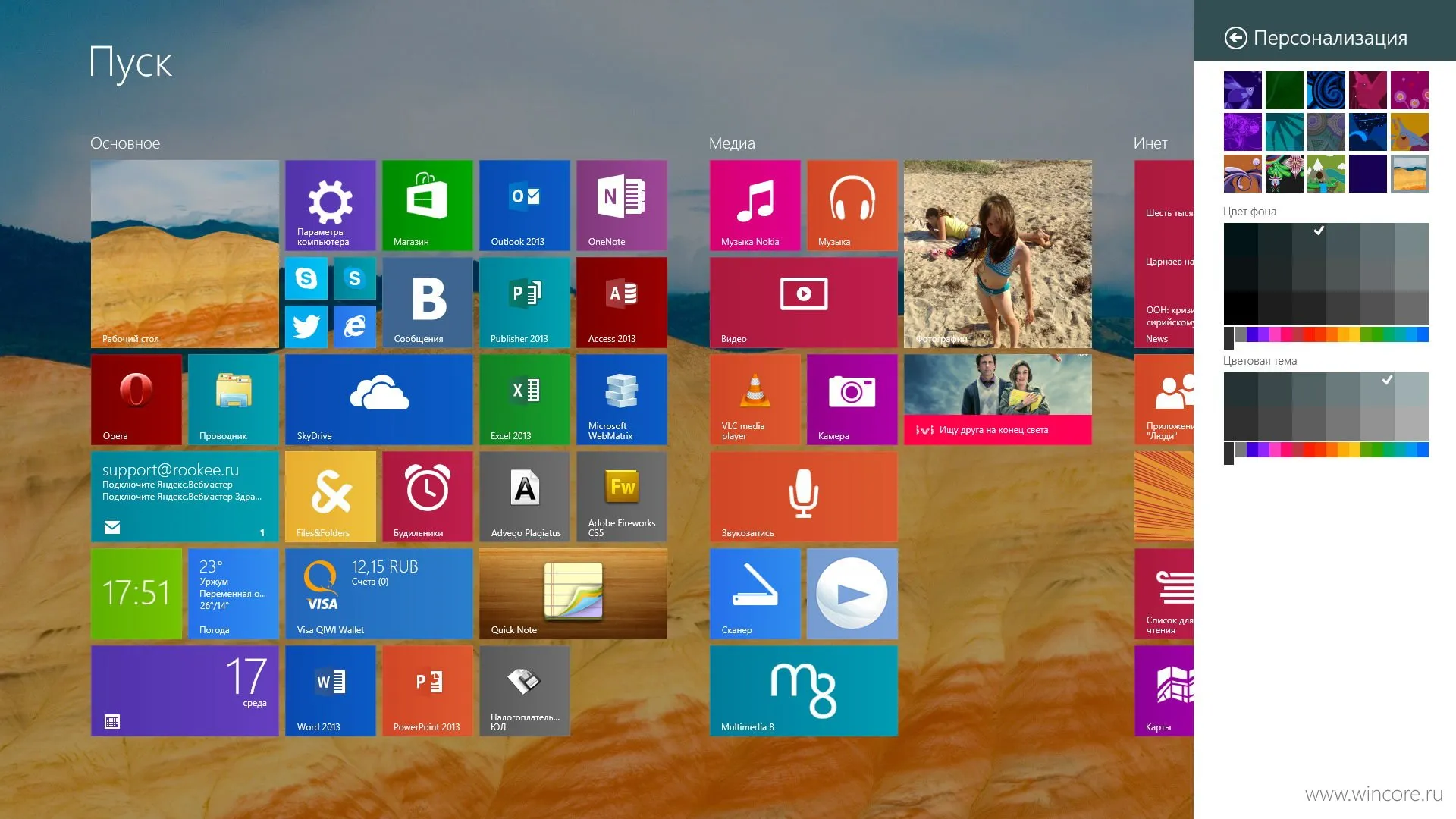This screenshot has height=819, width=1456.
Task: Launch the Excel 2013 tile
Action: pyautogui.click(x=524, y=399)
